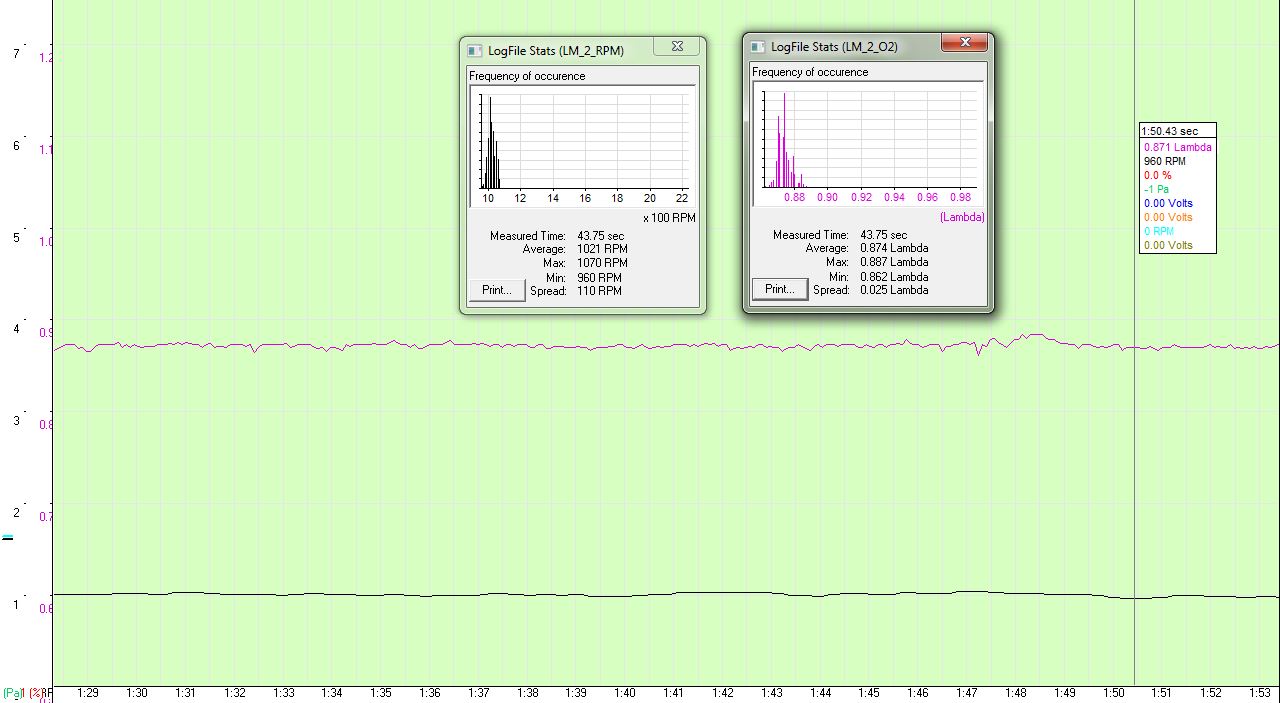Click the 1:50.43 sec cursor time label
Viewport: 1280px width, 703px height.
click(1170, 131)
